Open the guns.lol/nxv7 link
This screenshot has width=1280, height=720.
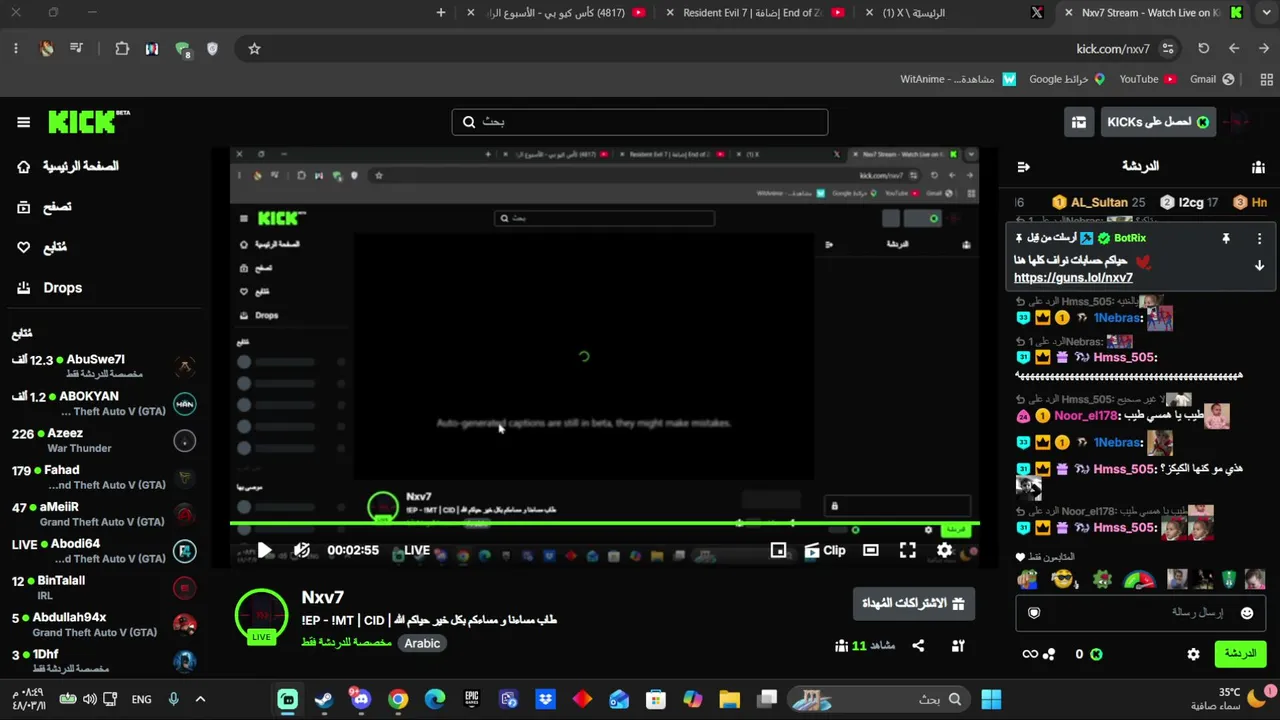click(x=1073, y=278)
